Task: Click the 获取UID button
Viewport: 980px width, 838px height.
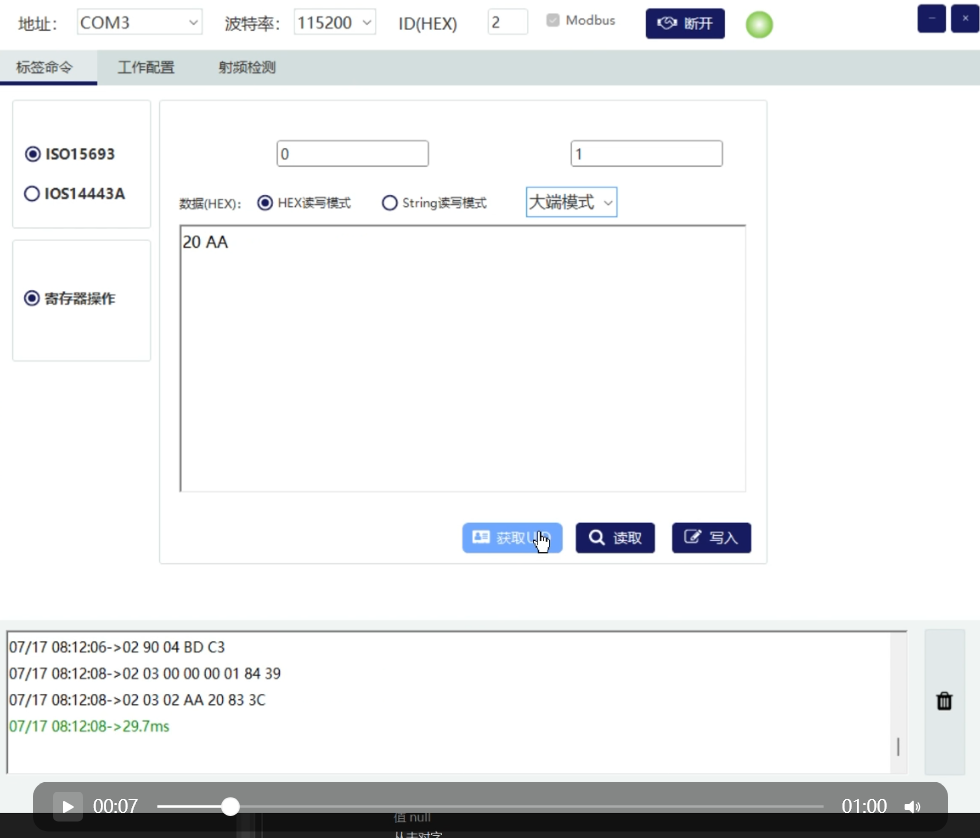Action: (x=512, y=537)
